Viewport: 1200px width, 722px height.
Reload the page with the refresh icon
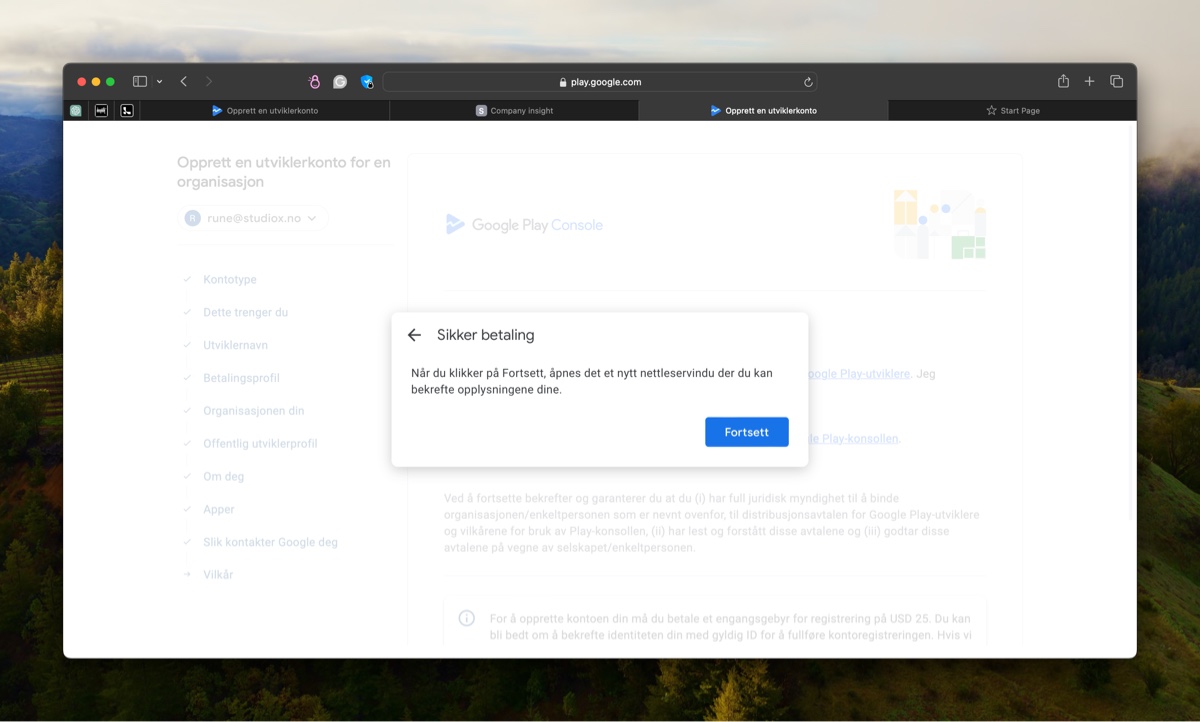coord(808,82)
